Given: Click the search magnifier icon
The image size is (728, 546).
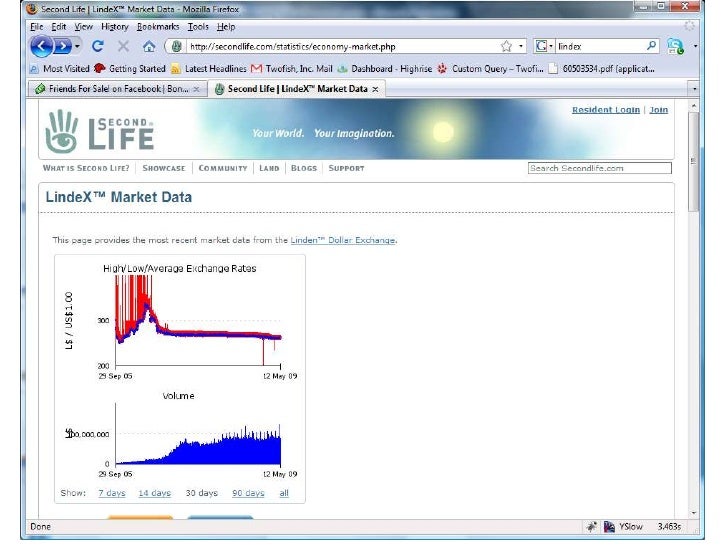Looking at the screenshot, I should pos(651,46).
